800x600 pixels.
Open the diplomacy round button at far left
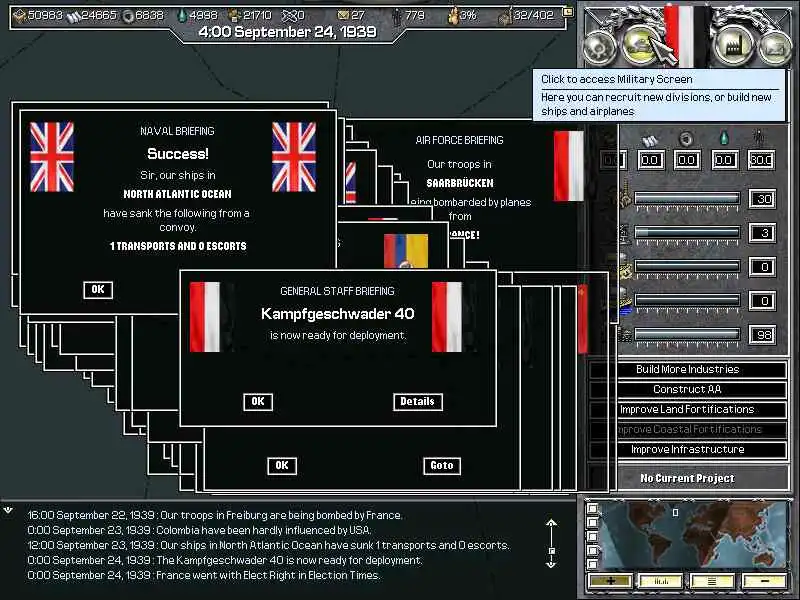tap(601, 47)
